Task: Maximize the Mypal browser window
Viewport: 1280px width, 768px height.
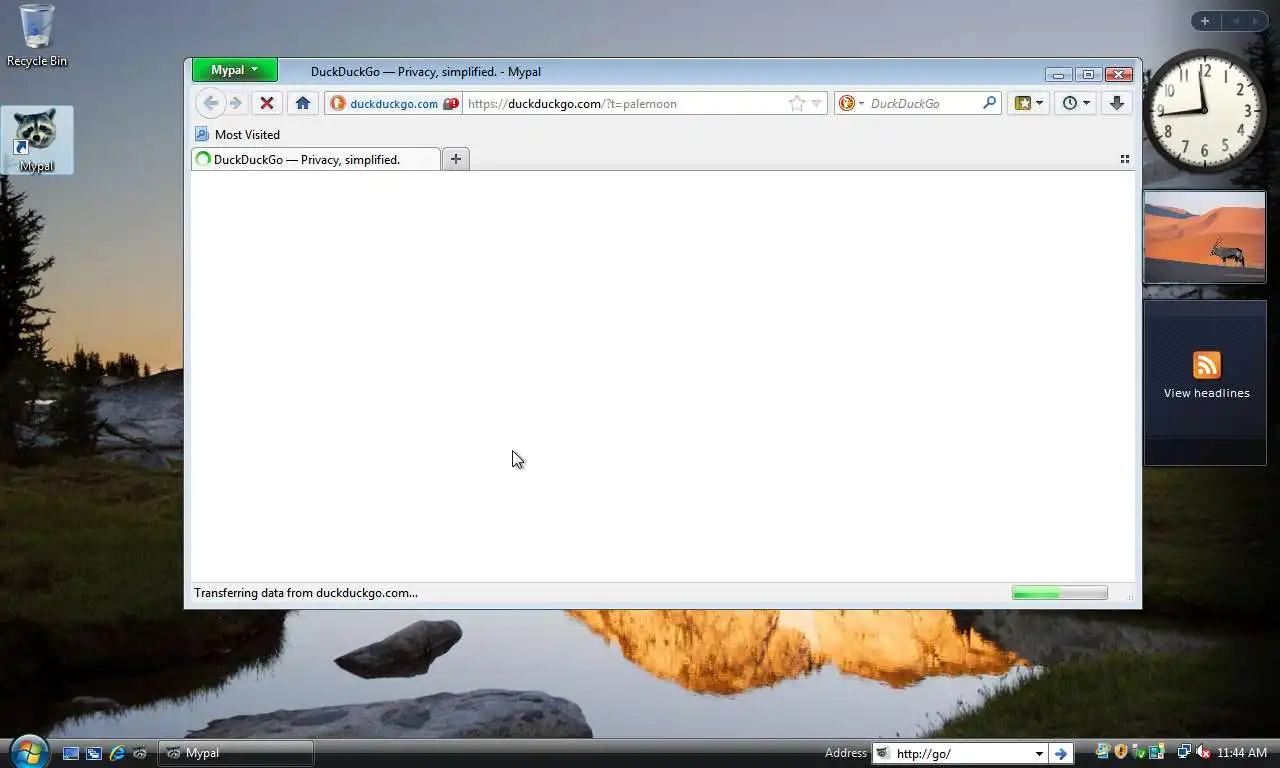Action: click(x=1089, y=74)
